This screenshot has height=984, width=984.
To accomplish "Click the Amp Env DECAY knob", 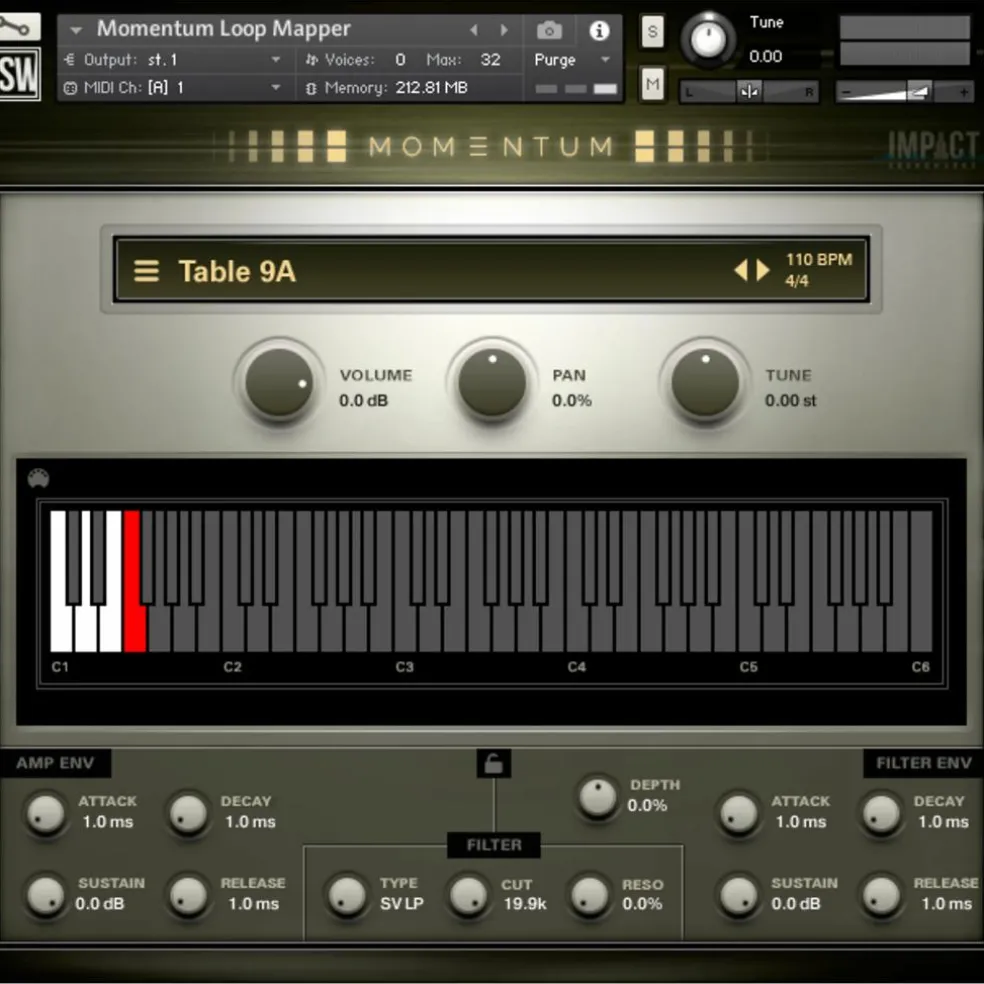I will click(x=188, y=813).
